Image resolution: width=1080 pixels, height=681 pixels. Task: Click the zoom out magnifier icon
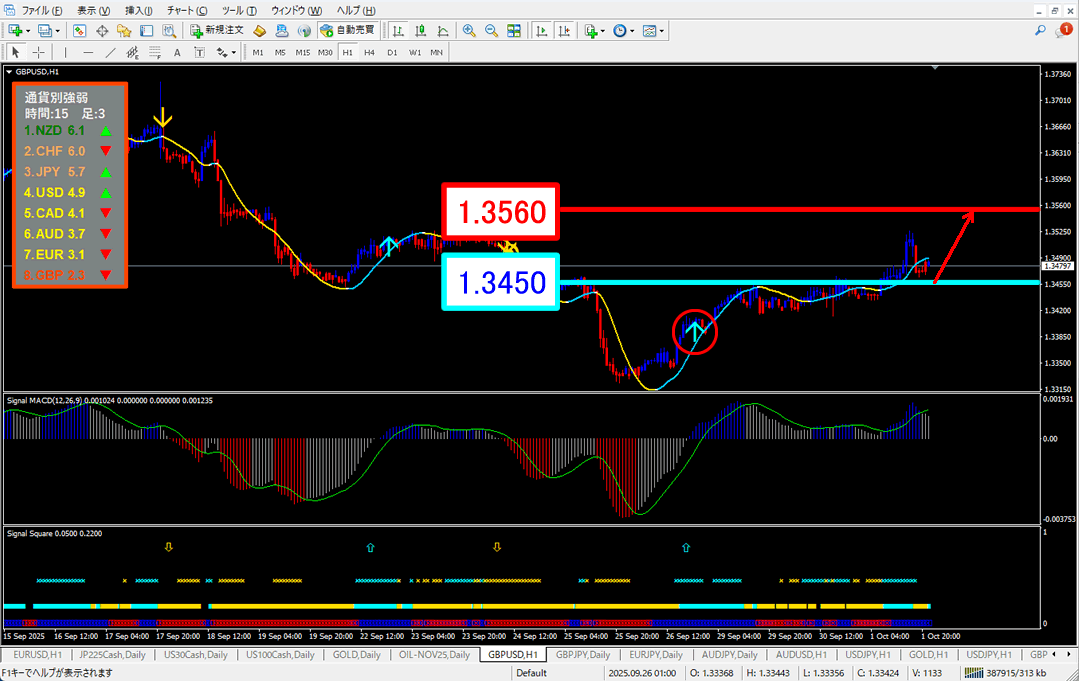click(491, 31)
